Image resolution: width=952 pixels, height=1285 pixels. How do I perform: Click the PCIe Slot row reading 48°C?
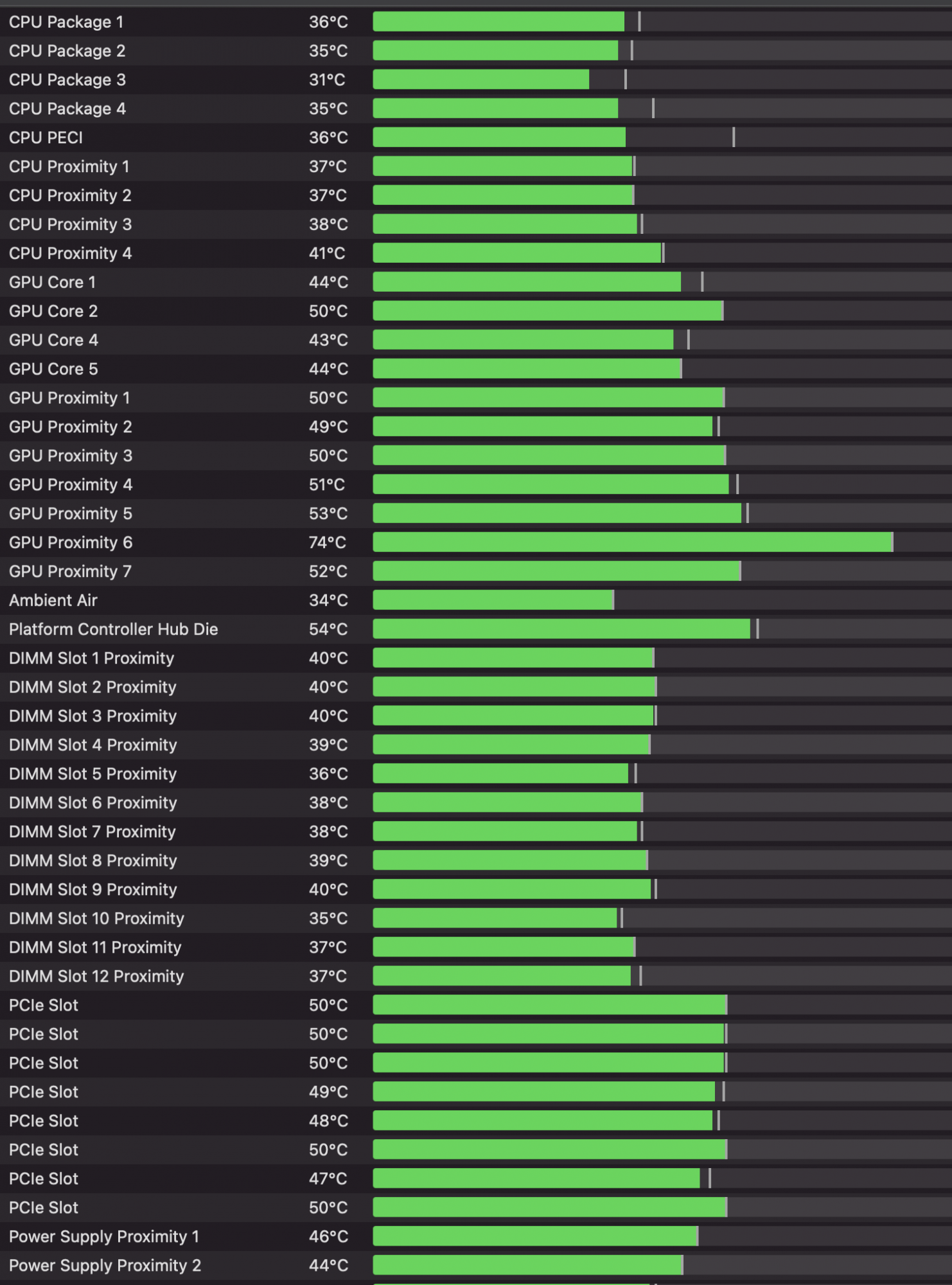pos(44,1121)
